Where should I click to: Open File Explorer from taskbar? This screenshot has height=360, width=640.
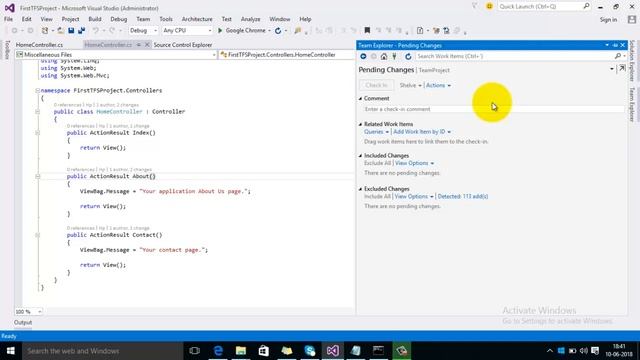click(x=241, y=351)
